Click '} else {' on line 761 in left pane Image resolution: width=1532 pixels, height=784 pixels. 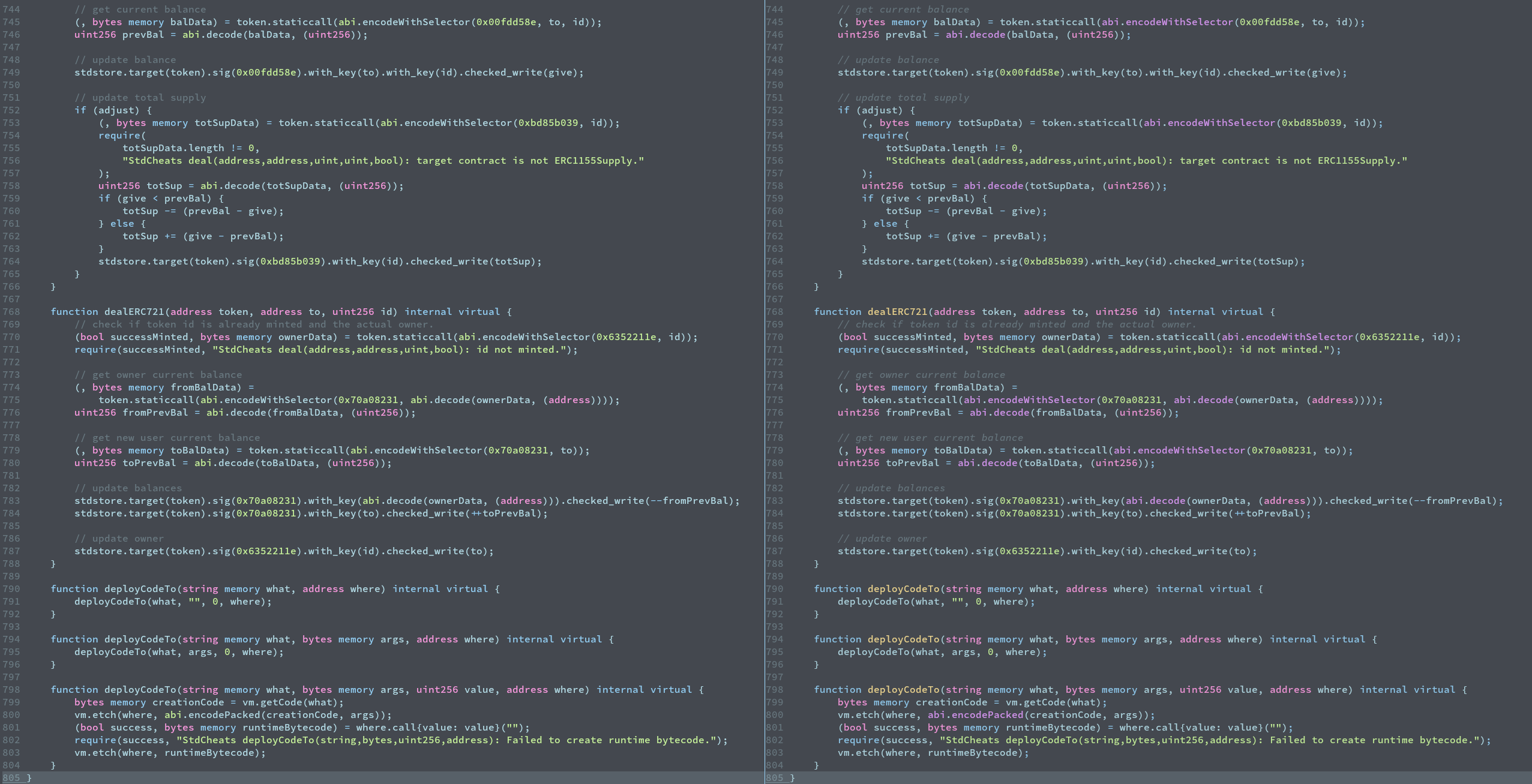click(x=122, y=224)
